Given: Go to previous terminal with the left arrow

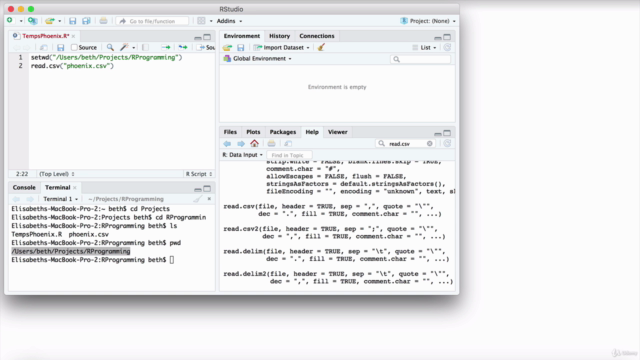Looking at the screenshot, I should [16, 199].
